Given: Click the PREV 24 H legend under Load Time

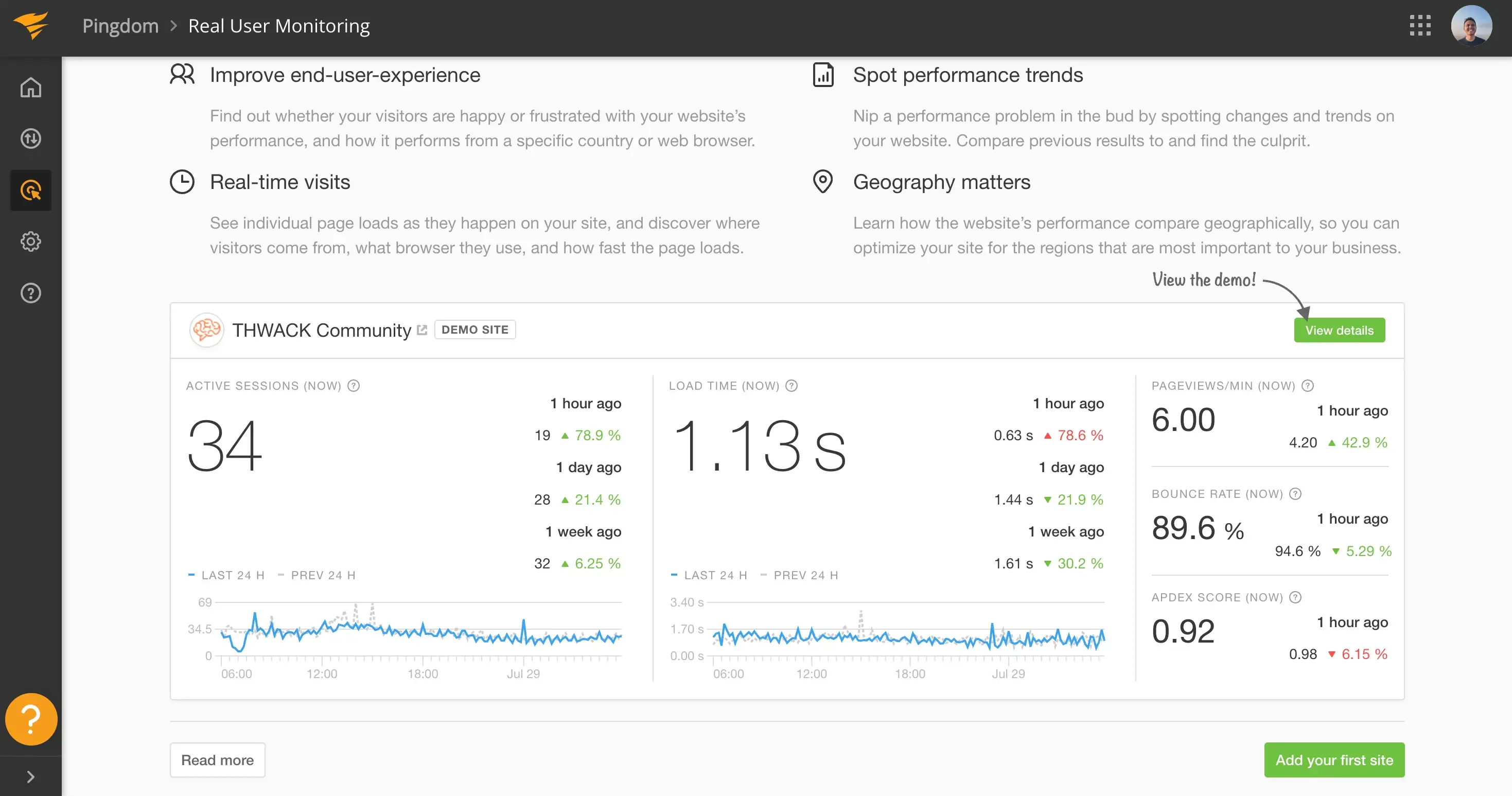Looking at the screenshot, I should click(799, 575).
